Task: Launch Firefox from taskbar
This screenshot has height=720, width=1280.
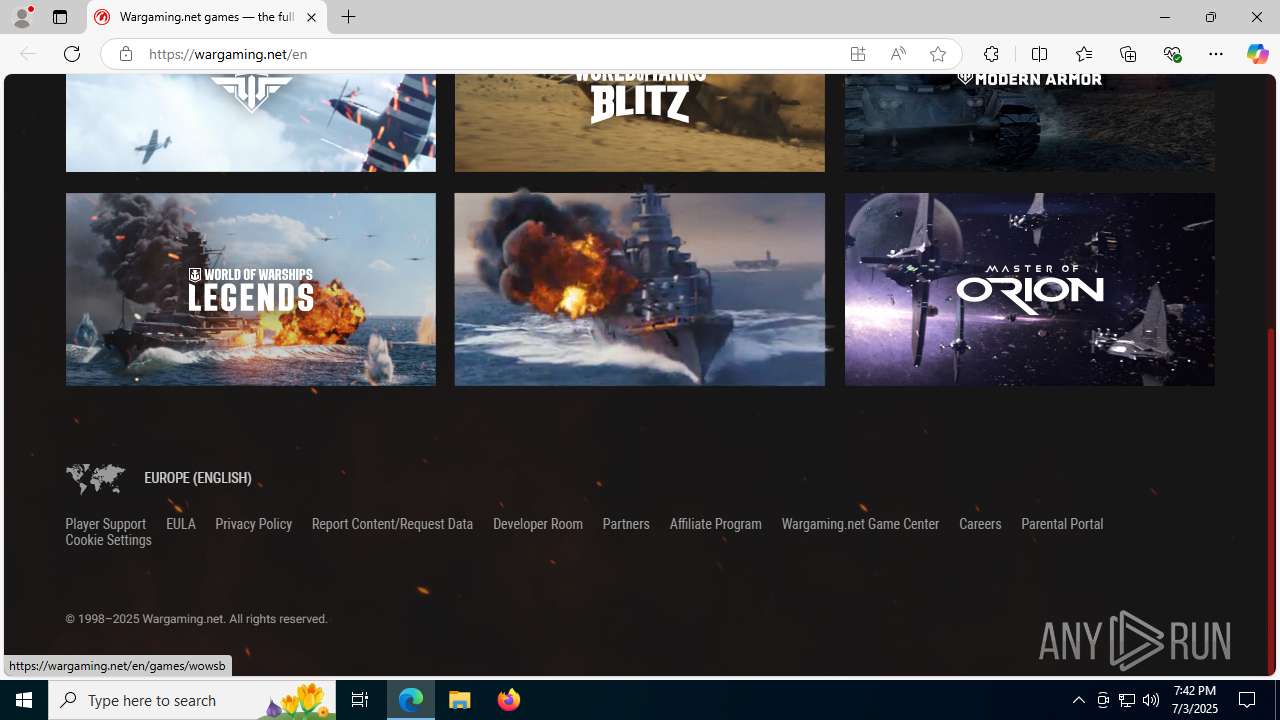Action: (x=508, y=700)
